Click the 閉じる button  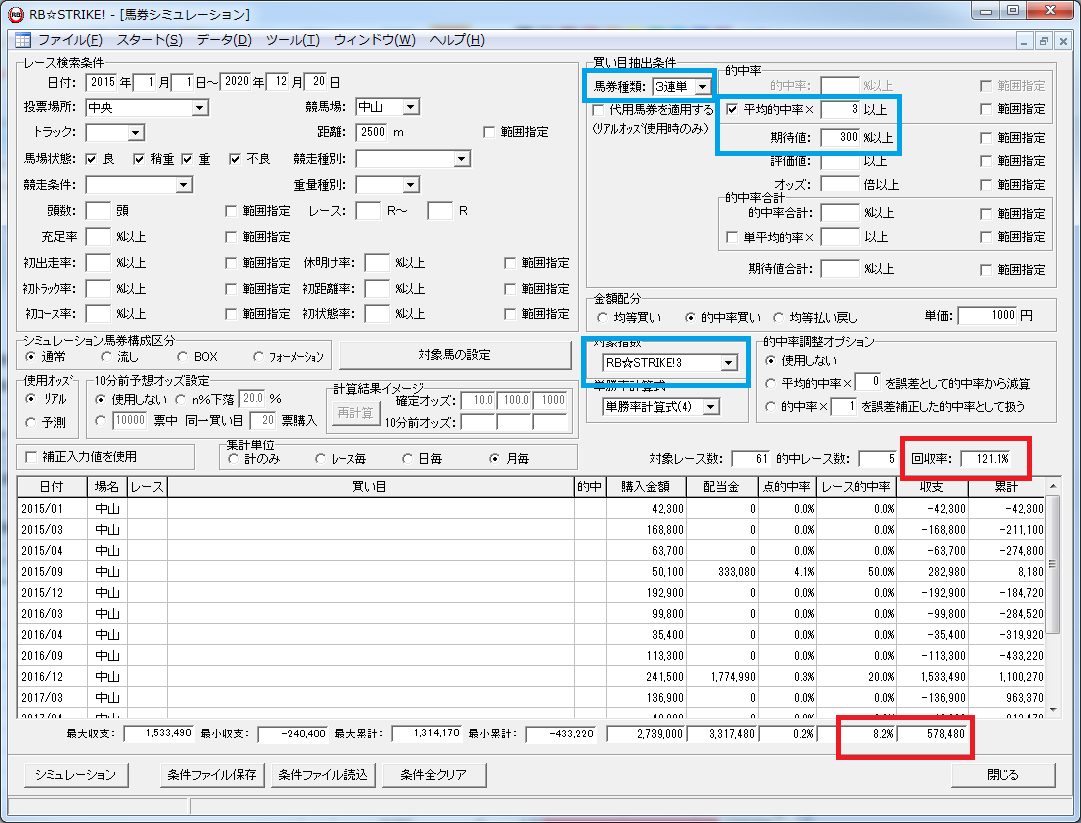(1002, 775)
